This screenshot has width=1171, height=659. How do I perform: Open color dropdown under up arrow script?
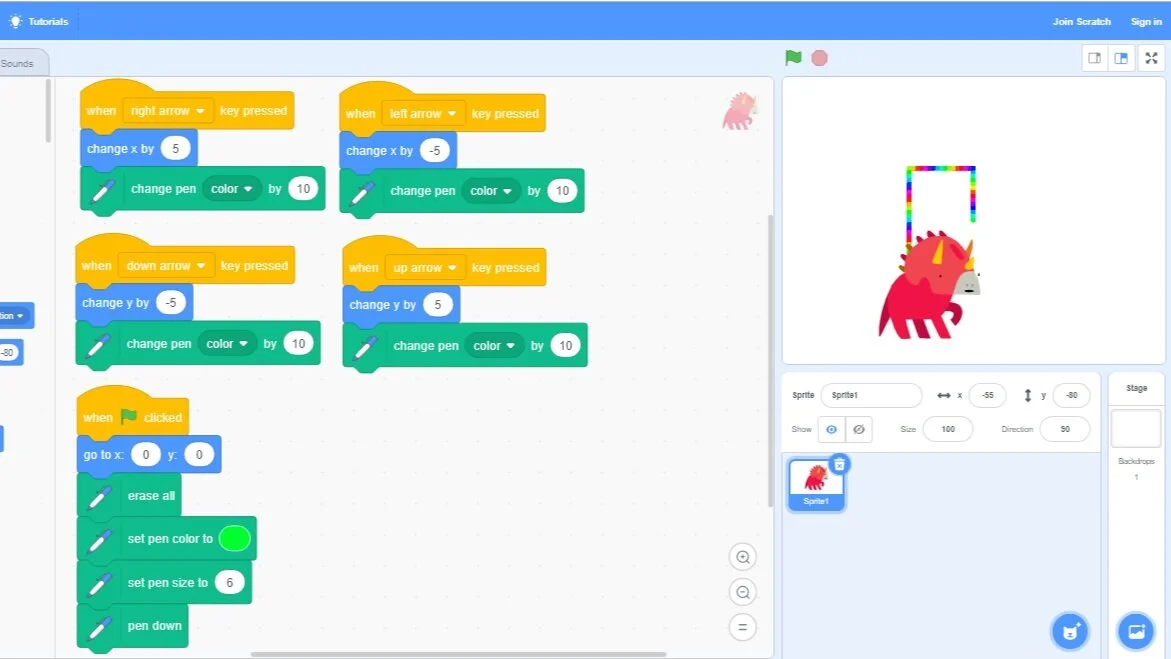[x=494, y=345]
